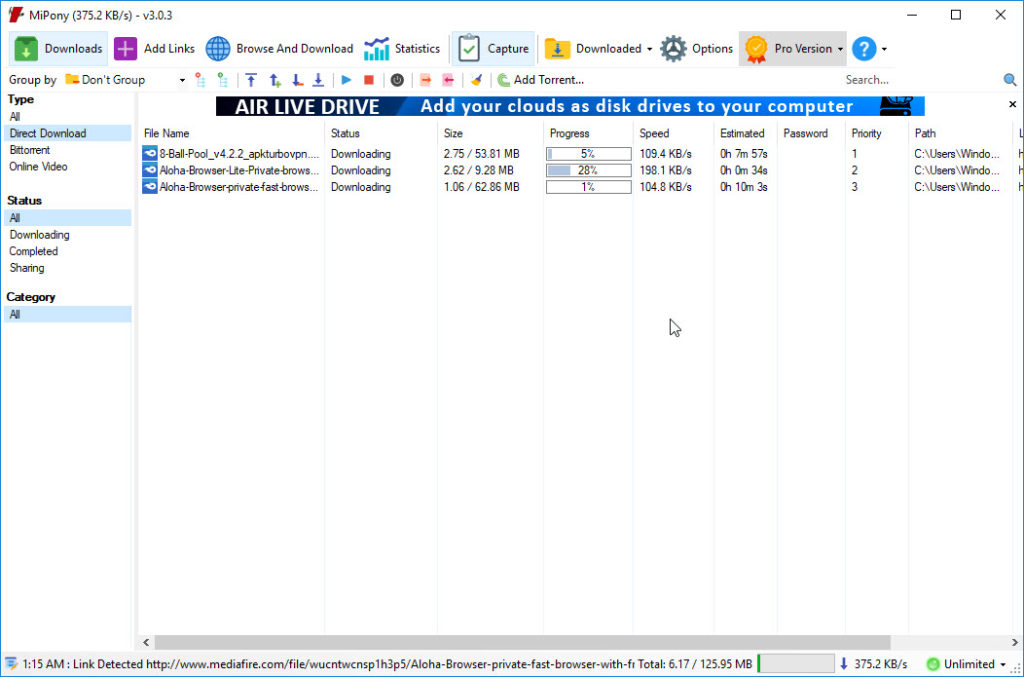Click inside the Search field

(x=920, y=80)
